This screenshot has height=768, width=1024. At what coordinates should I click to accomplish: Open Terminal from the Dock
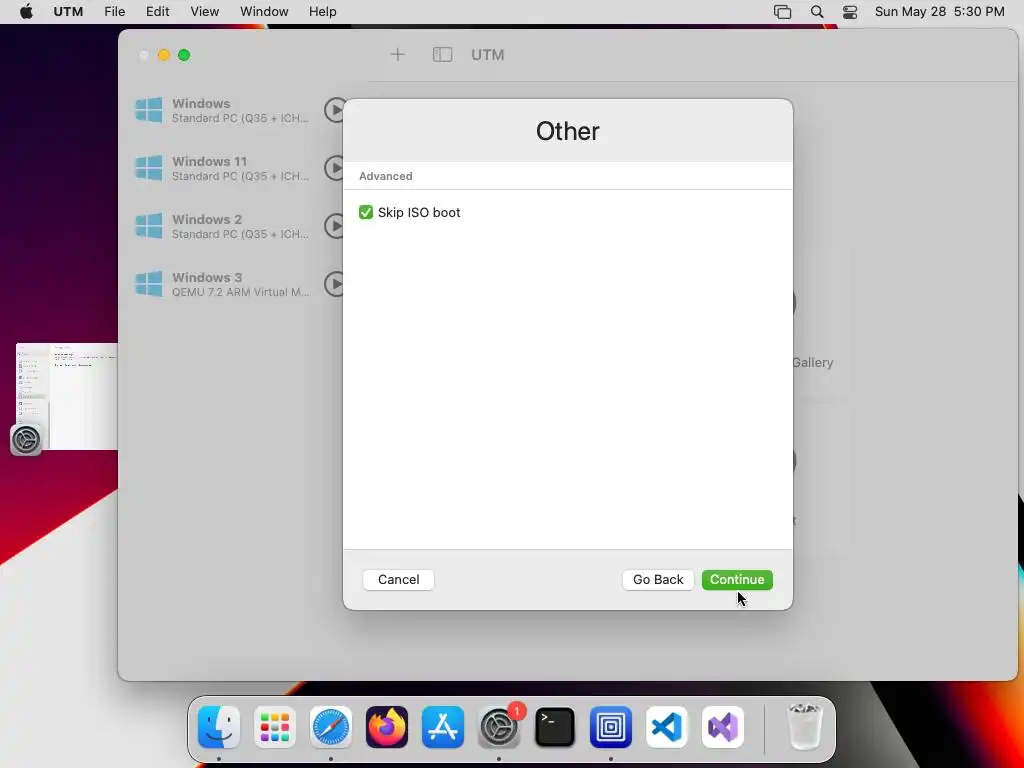point(555,727)
